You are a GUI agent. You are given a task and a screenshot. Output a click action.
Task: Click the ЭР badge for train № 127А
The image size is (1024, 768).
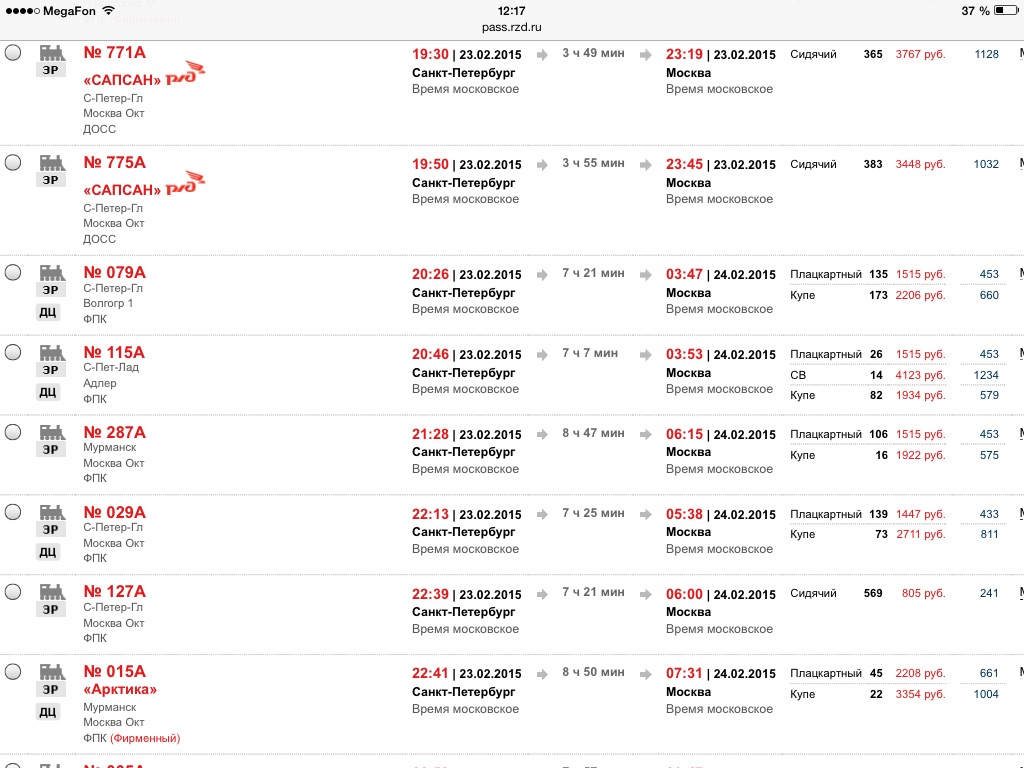tap(50, 609)
